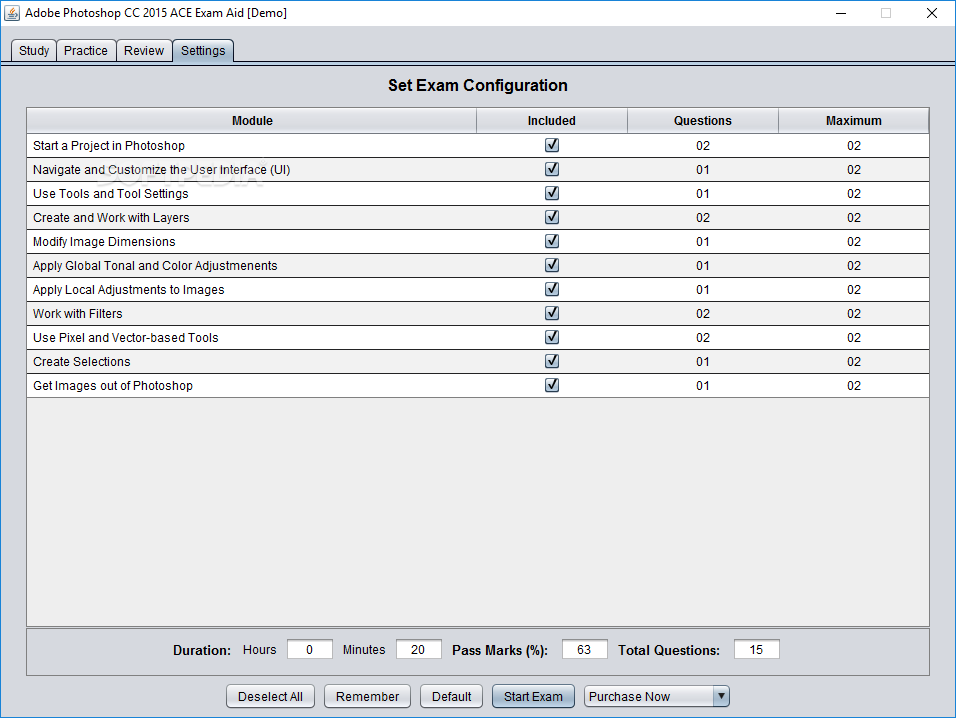Click the Java app icon in title bar

point(12,13)
